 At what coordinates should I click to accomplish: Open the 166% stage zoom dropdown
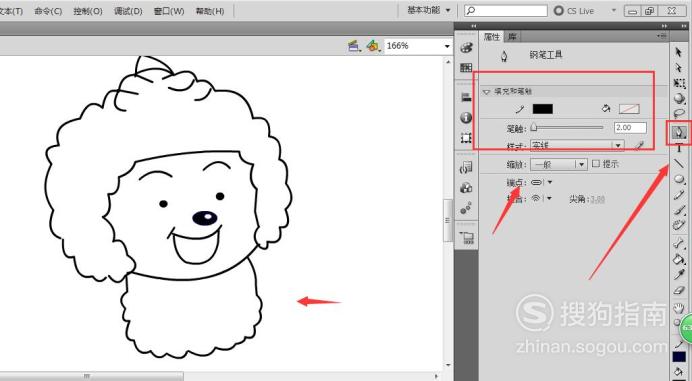pyautogui.click(x=447, y=46)
